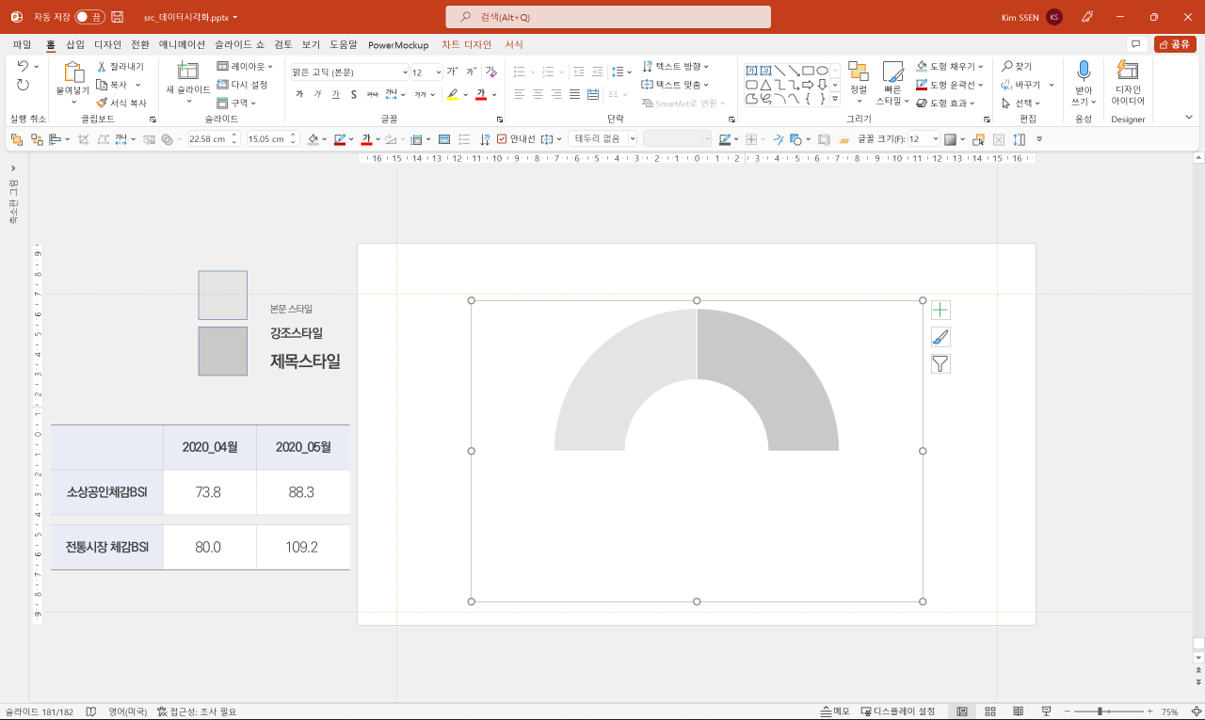
Task: Click the Arrange (정렬) shapes icon
Action: (x=858, y=71)
